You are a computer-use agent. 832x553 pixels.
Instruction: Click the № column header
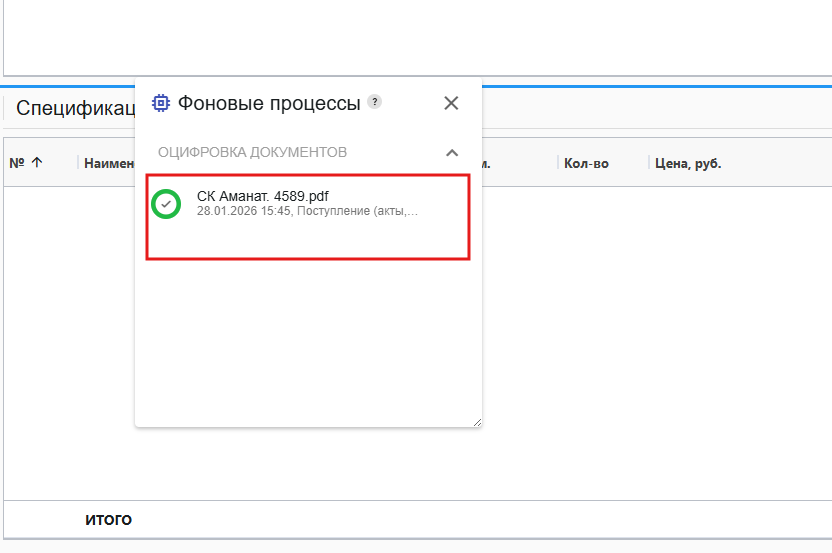click(17, 163)
